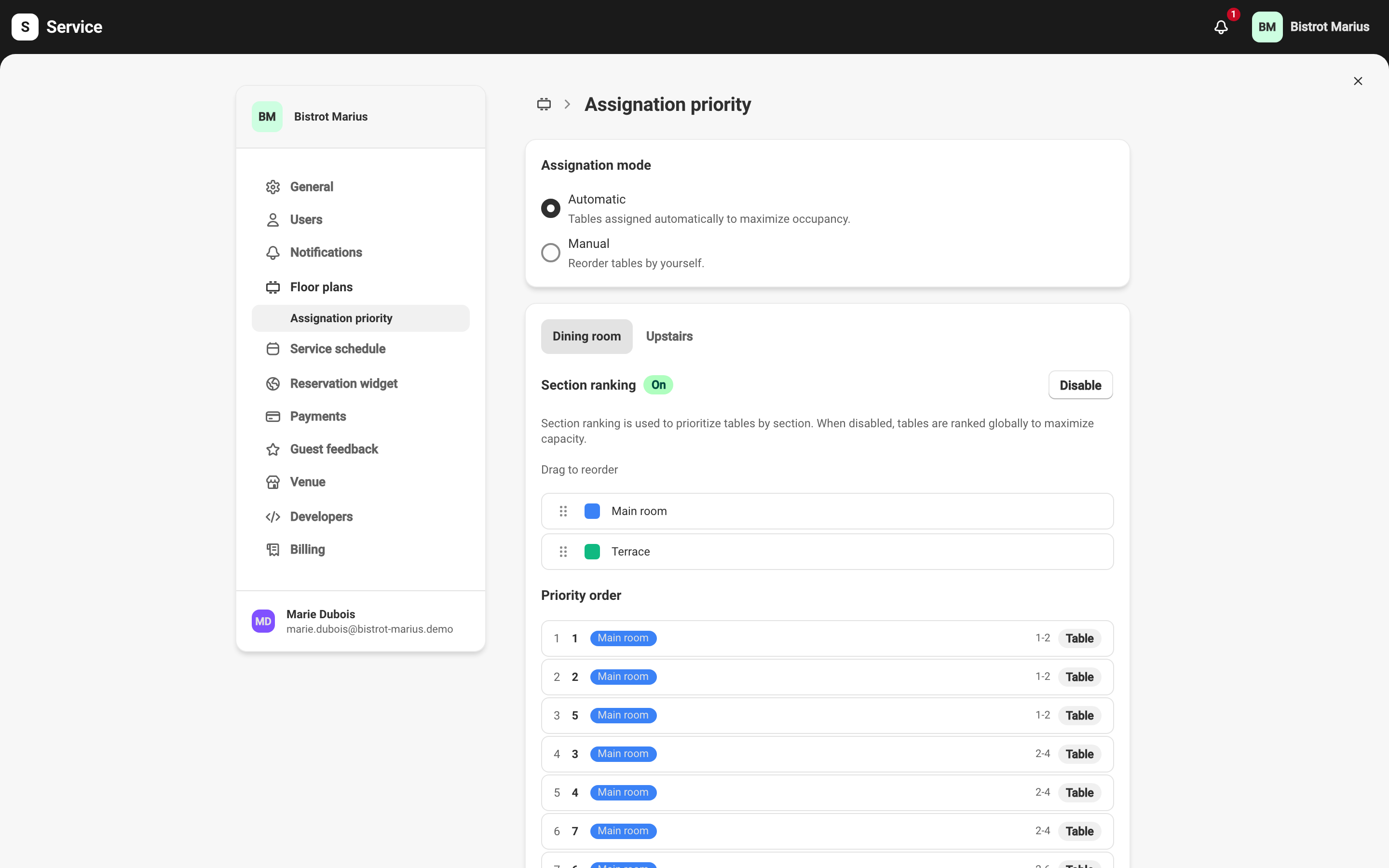Click the Service app title
The height and width of the screenshot is (868, 1389).
point(74,27)
